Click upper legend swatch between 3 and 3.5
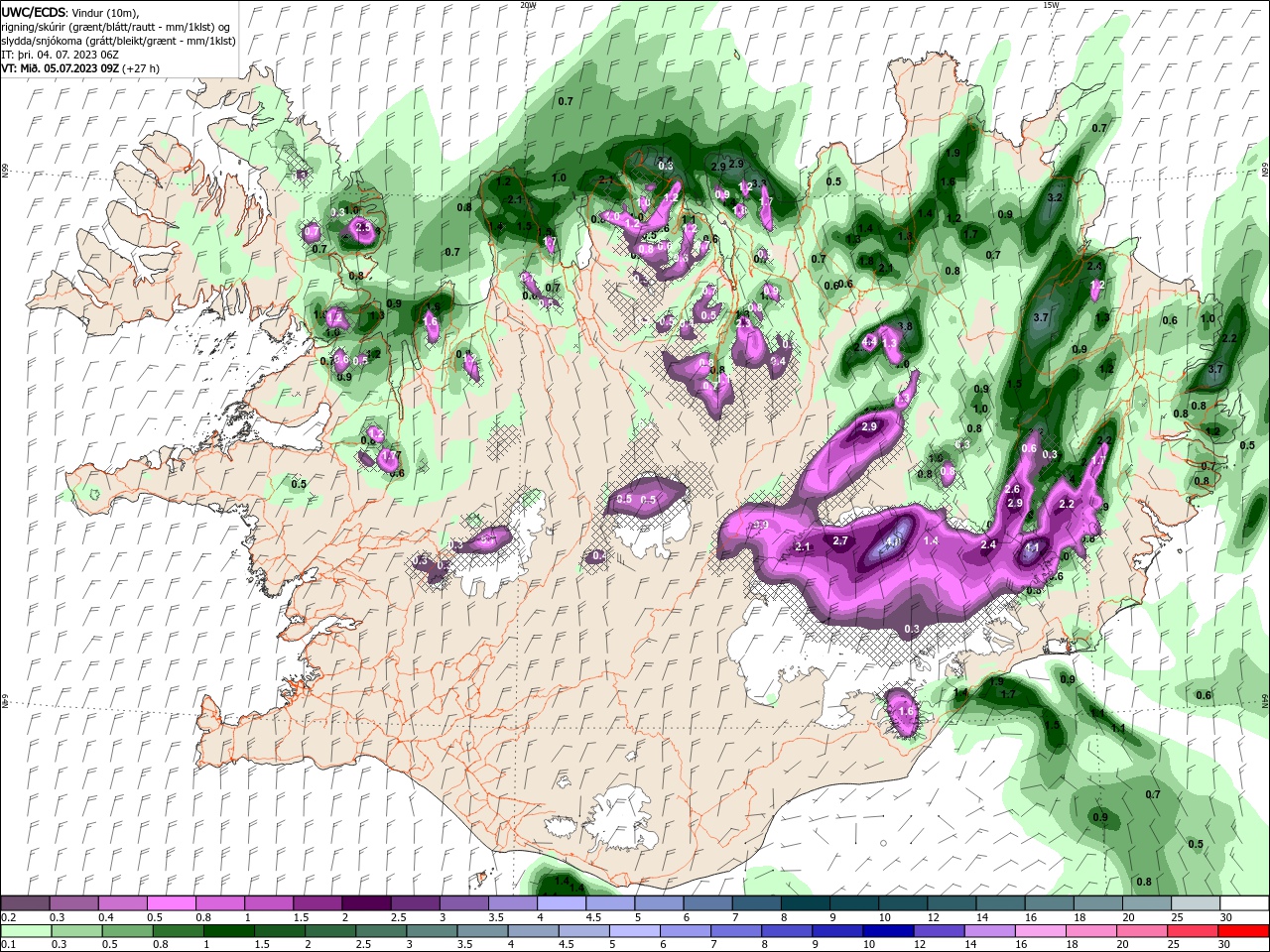The height and width of the screenshot is (952, 1270). pyautogui.click(x=463, y=903)
